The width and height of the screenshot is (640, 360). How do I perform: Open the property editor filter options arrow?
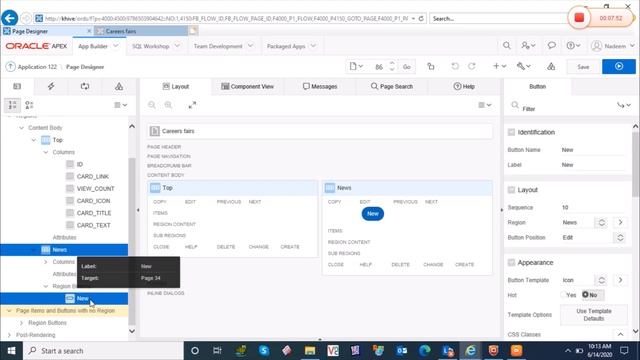pyautogui.click(x=623, y=105)
